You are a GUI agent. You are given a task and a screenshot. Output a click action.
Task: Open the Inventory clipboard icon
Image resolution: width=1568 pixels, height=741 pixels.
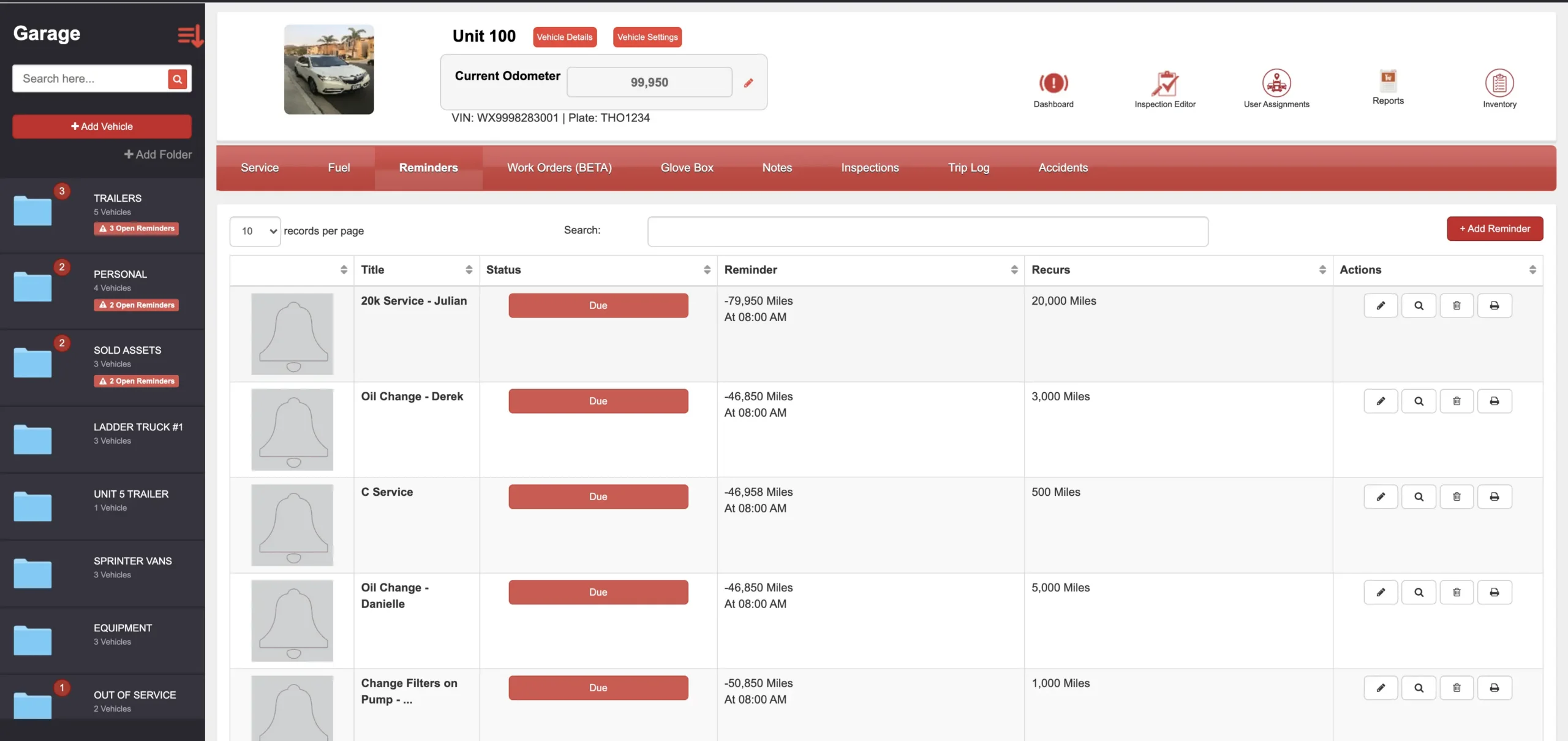pyautogui.click(x=1499, y=83)
